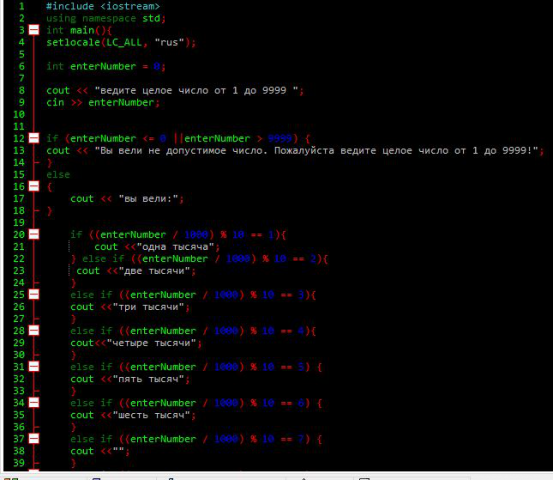Click closing brace on line 18
553x480 pixels.
[x=49, y=211]
